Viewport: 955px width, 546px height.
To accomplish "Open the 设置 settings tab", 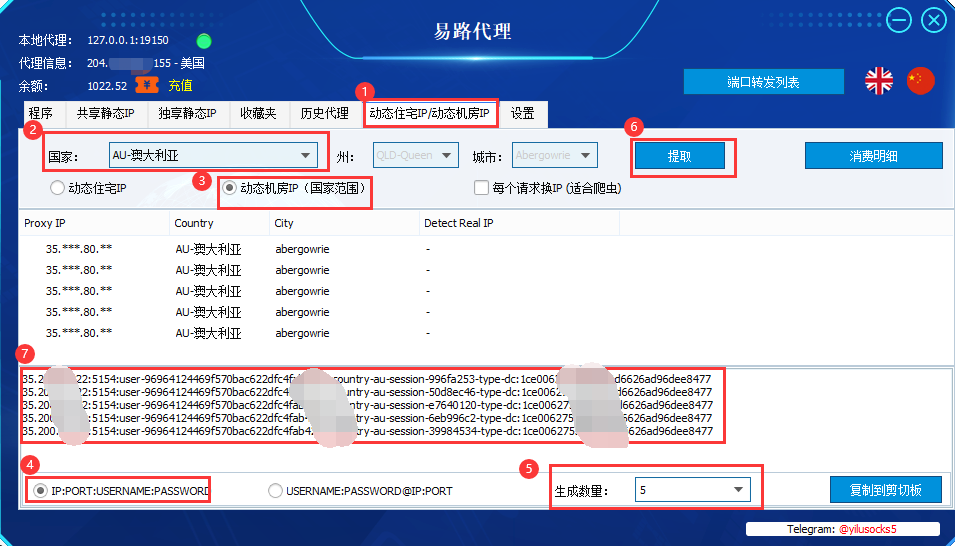I will pos(523,114).
